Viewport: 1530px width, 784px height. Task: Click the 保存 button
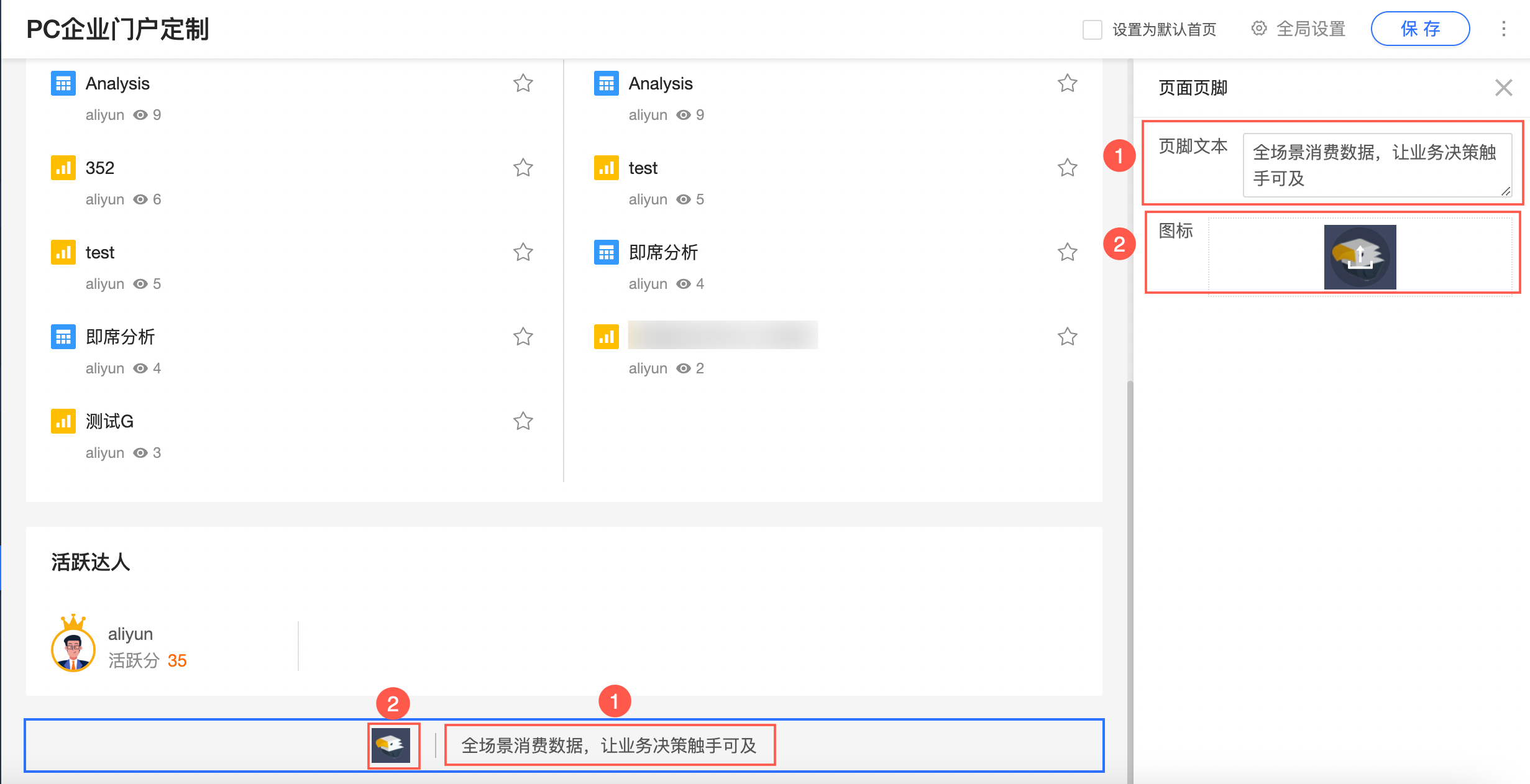click(x=1420, y=29)
